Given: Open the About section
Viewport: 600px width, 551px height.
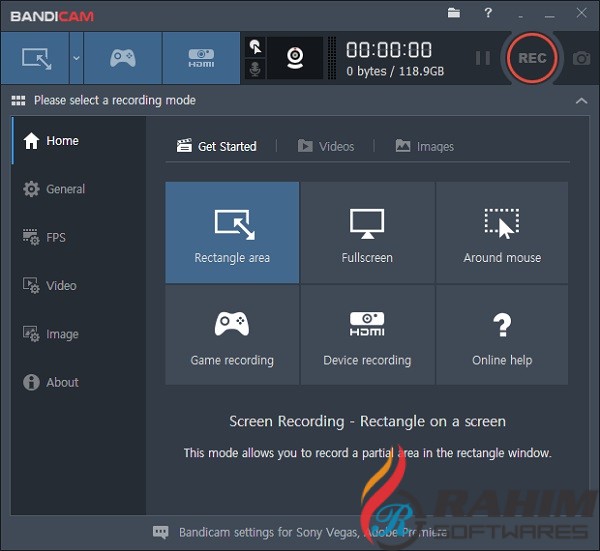Looking at the screenshot, I should tap(79, 383).
